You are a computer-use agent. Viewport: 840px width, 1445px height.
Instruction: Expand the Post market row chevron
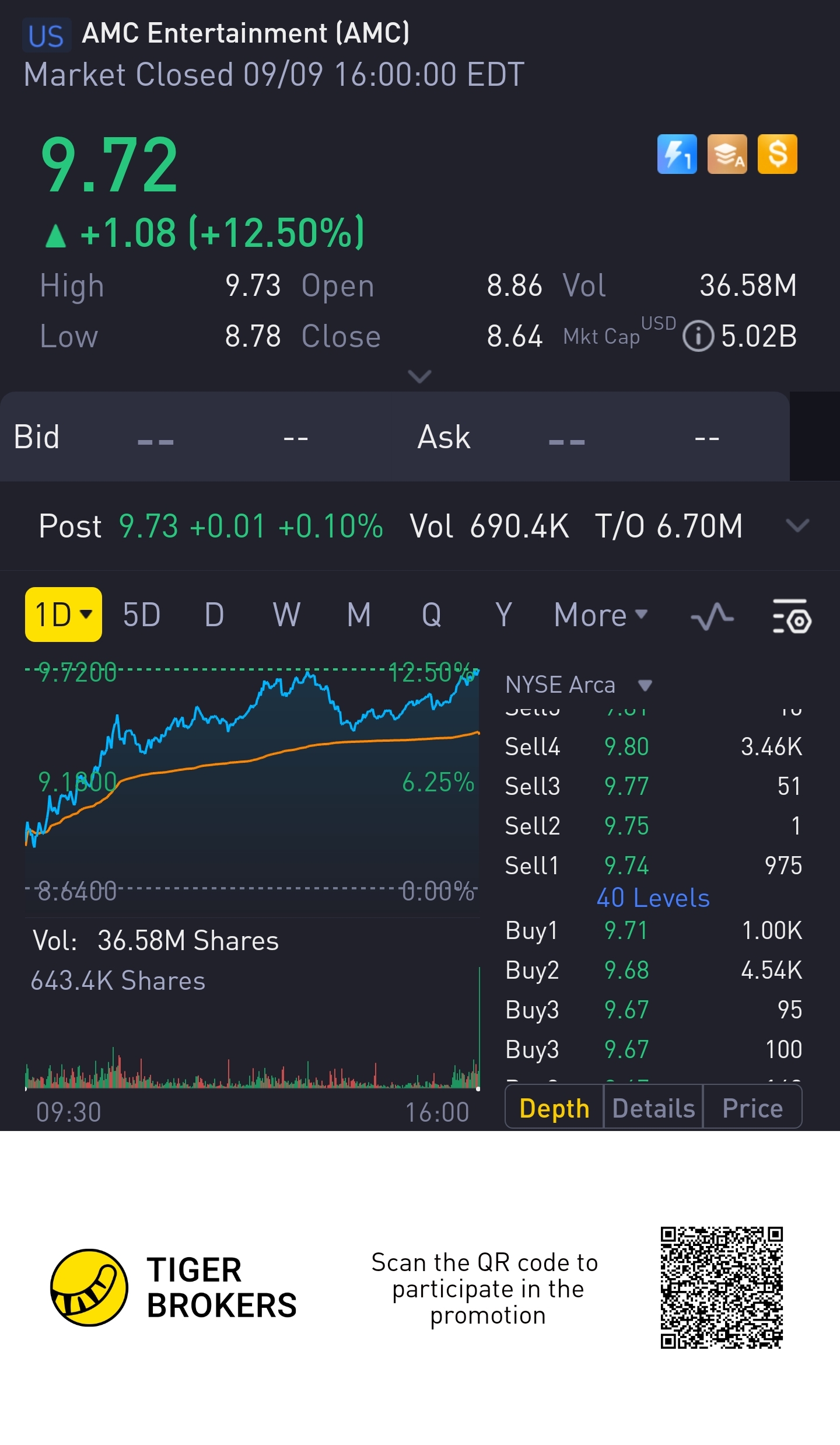coord(797,526)
